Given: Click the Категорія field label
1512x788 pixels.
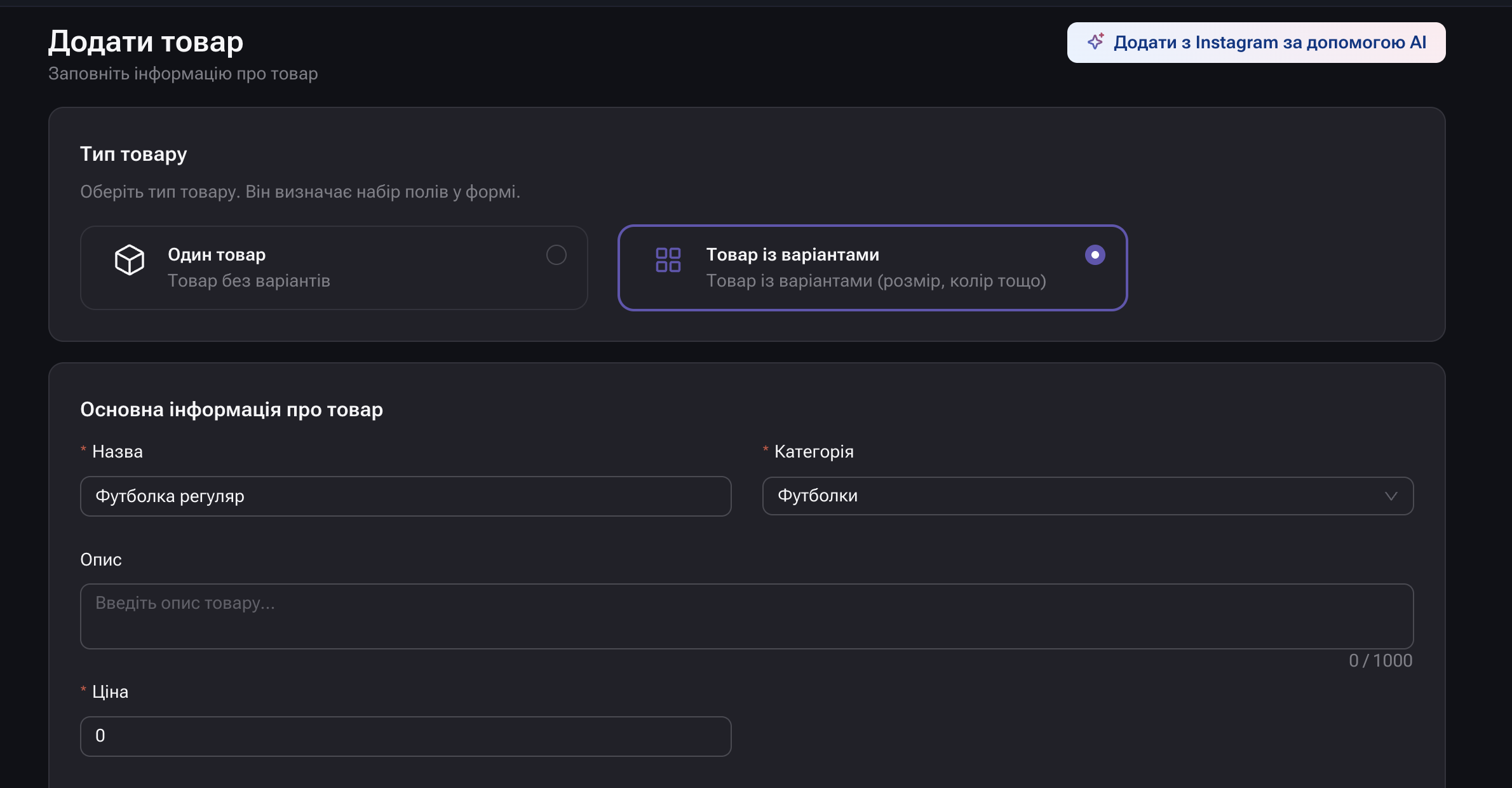Looking at the screenshot, I should (814, 452).
